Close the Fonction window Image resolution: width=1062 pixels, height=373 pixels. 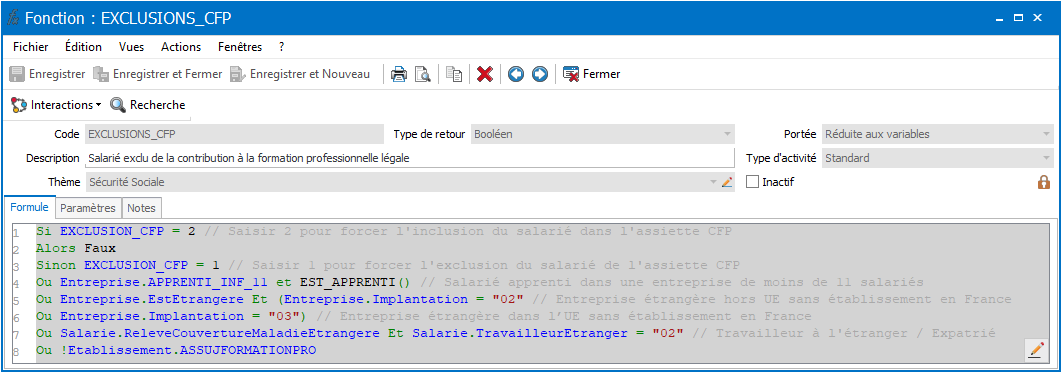(x=1038, y=18)
